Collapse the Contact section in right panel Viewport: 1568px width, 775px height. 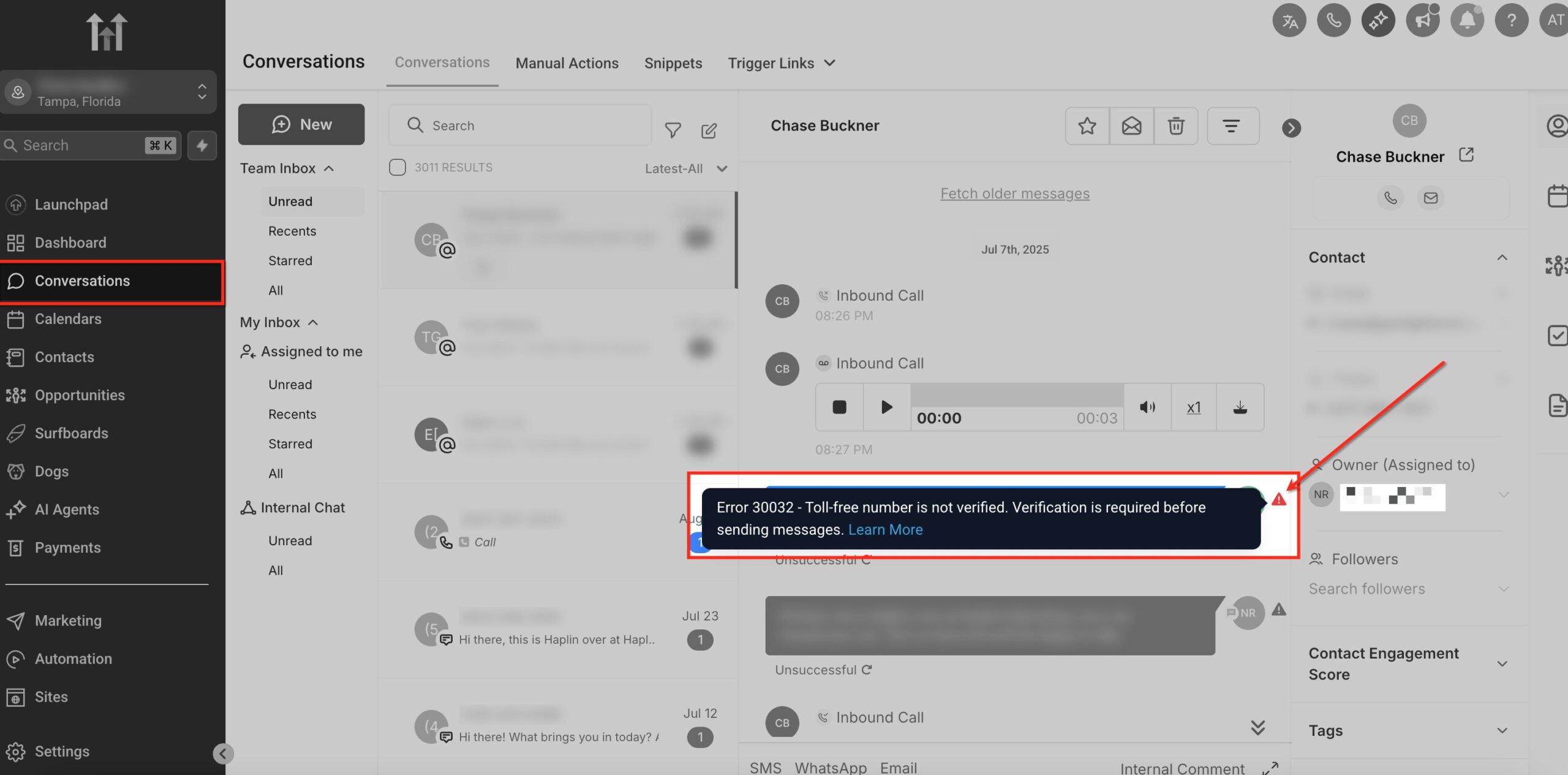tap(1502, 257)
